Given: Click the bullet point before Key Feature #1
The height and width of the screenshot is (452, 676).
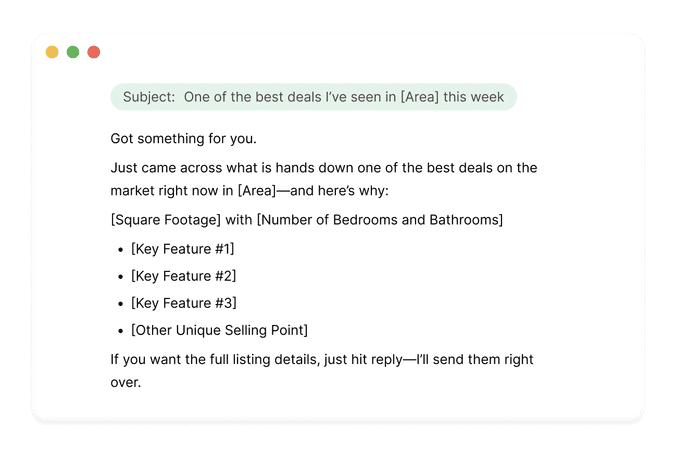Looking at the screenshot, I should [119, 249].
